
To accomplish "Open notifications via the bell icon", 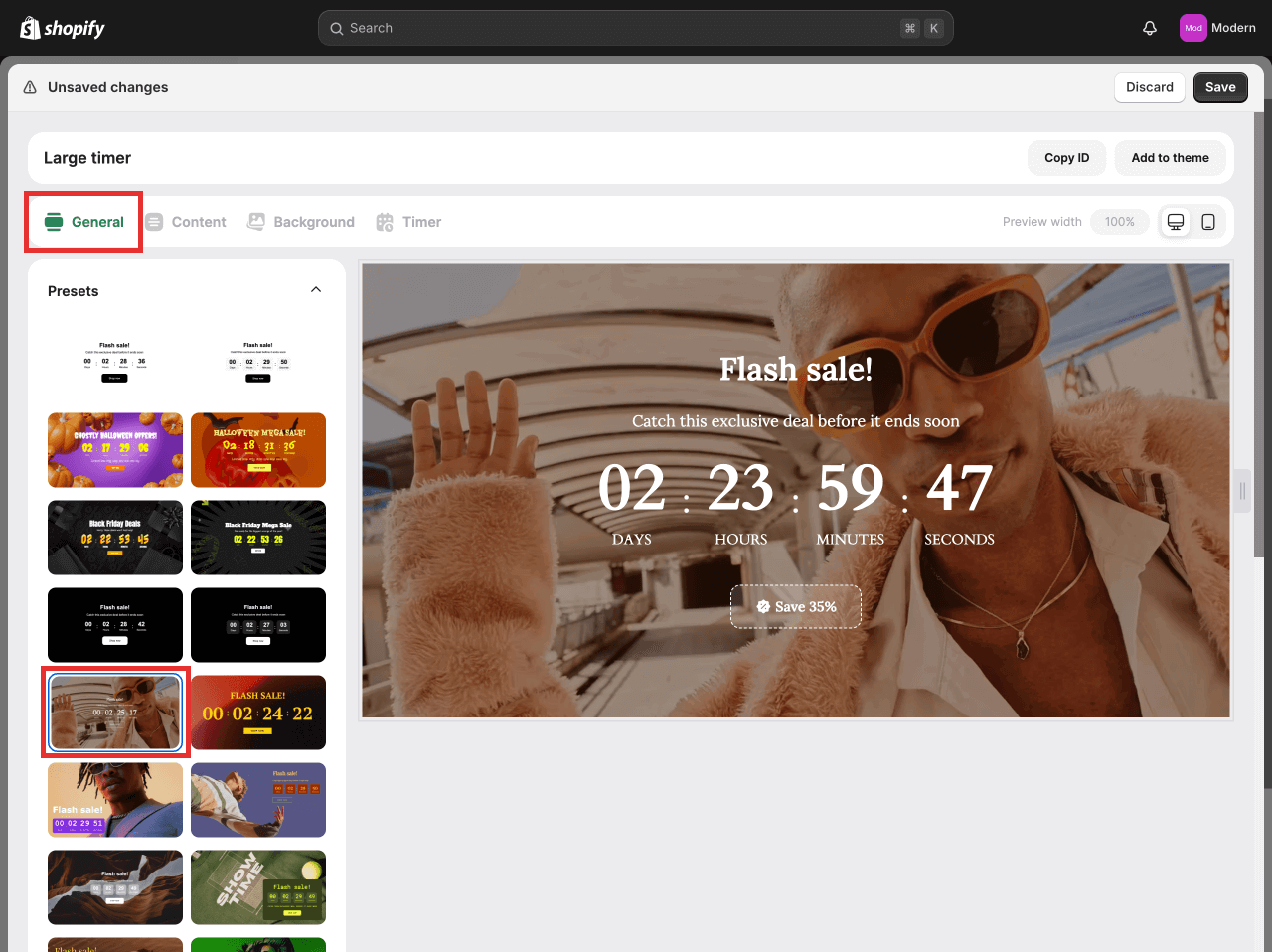I will pyautogui.click(x=1150, y=27).
